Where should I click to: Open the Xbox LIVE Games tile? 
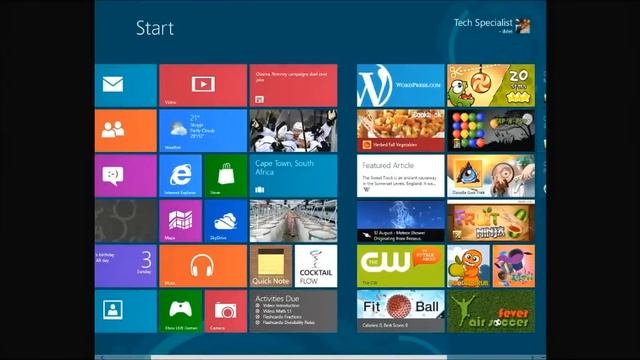pos(180,311)
